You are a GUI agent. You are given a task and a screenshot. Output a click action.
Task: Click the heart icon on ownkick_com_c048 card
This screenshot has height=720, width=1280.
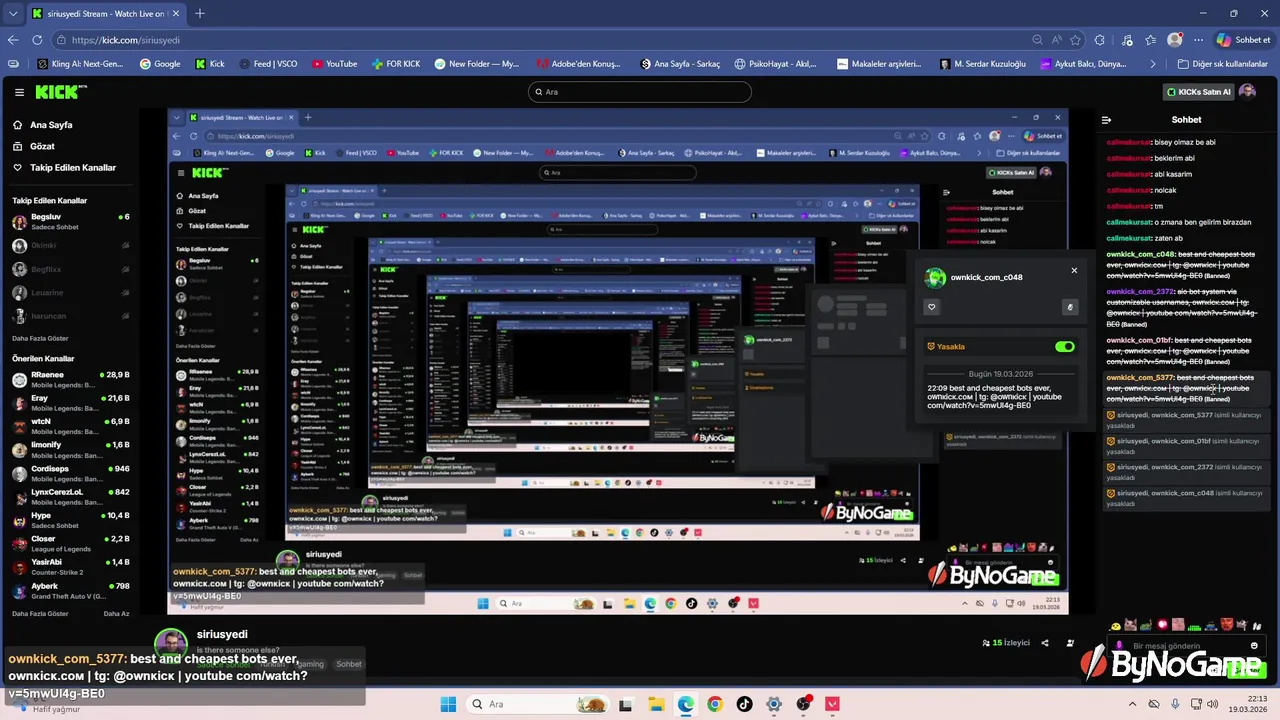(x=932, y=307)
